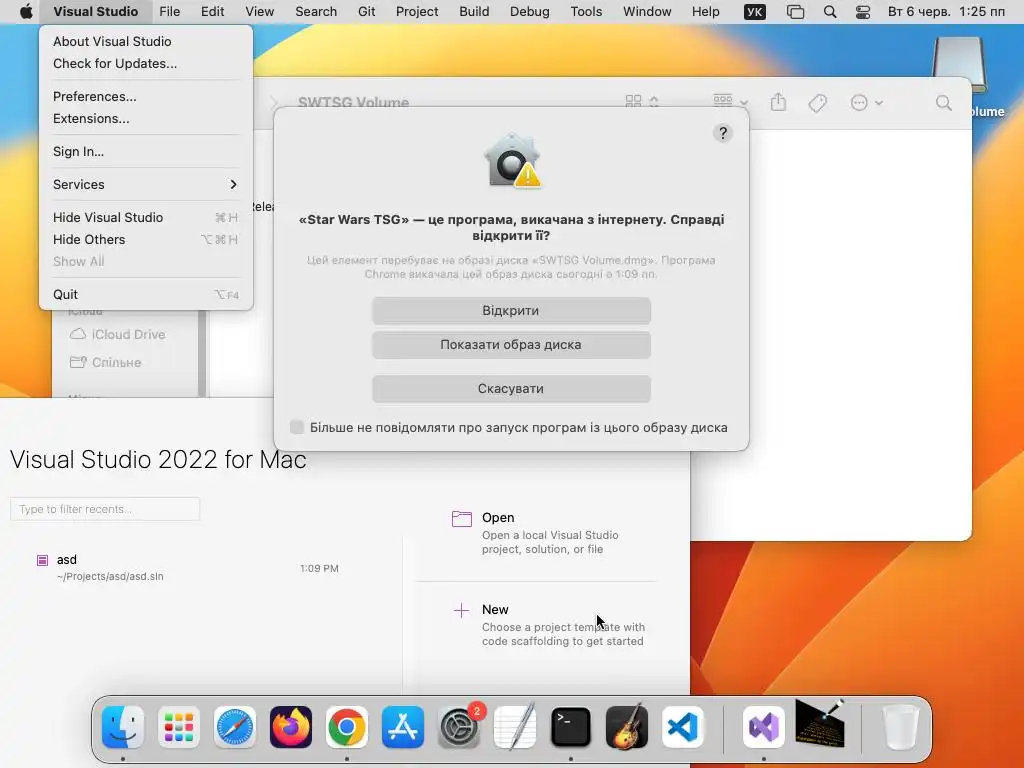Click the Stage Manager menu bar icon
This screenshot has height=768, width=1024.
click(795, 12)
